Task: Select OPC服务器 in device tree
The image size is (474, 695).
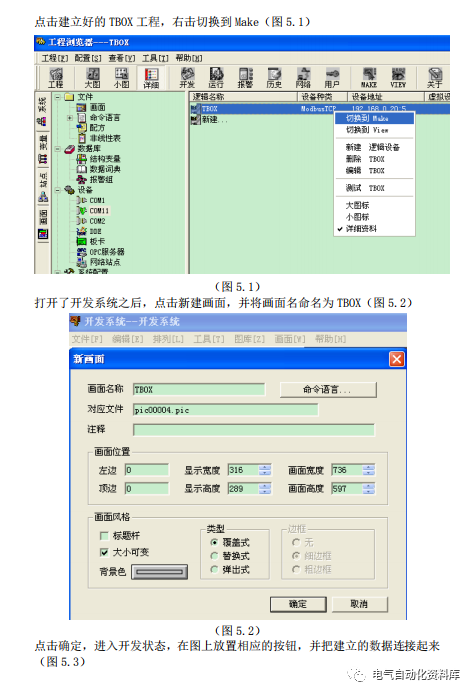Action: coord(101,252)
